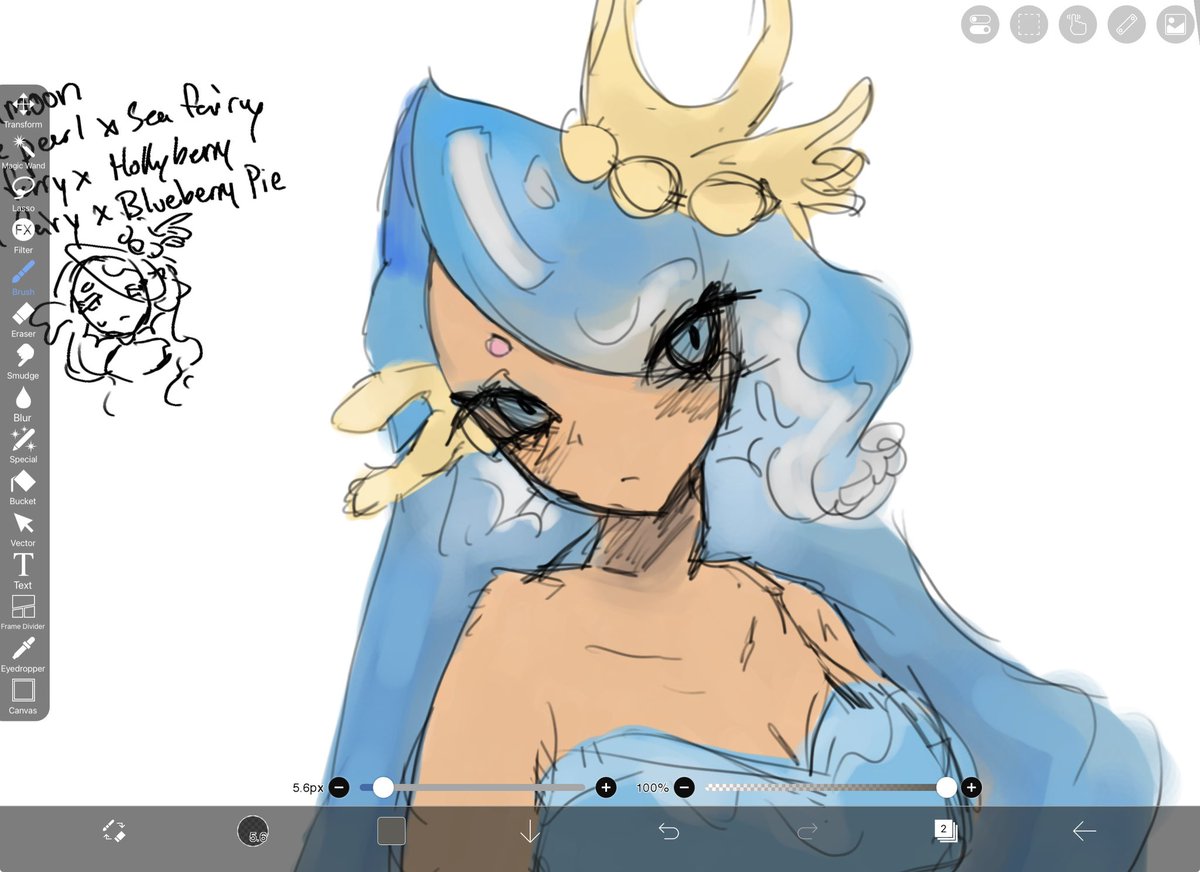Image resolution: width=1200 pixels, height=872 pixels.
Task: Select the Eraser tool
Action: pyautogui.click(x=23, y=320)
